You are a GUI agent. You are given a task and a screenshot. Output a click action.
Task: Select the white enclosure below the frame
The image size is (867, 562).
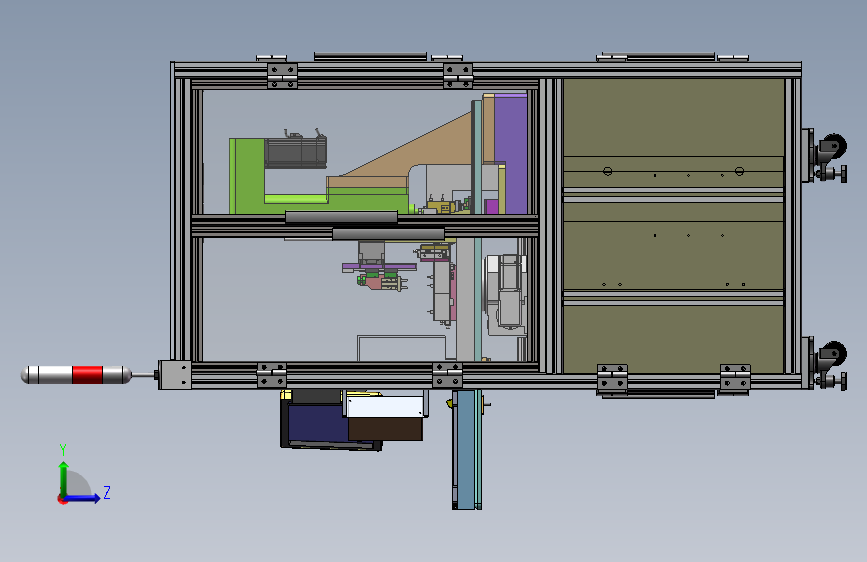tap(385, 407)
